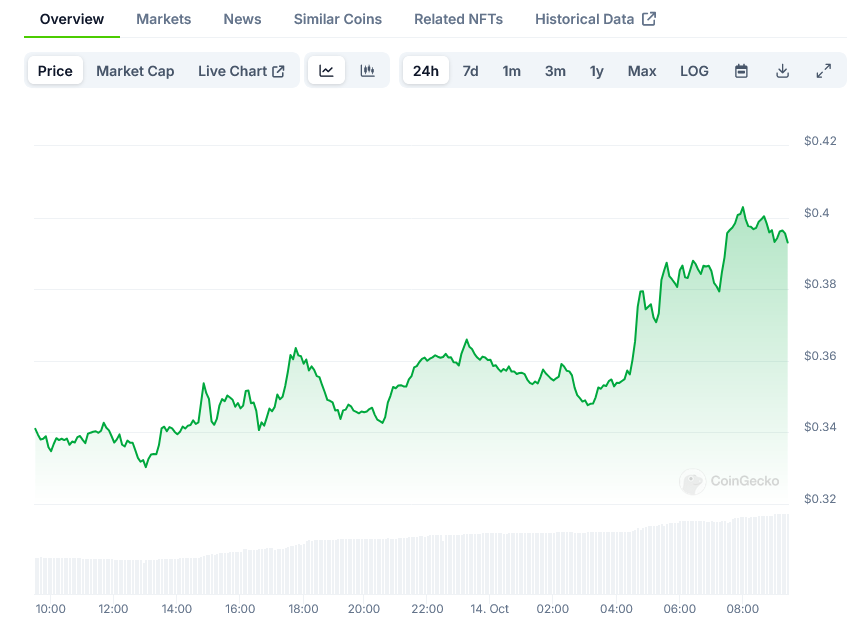Open Historical Data tab
Viewport: 847px width, 638px height.
(595, 19)
